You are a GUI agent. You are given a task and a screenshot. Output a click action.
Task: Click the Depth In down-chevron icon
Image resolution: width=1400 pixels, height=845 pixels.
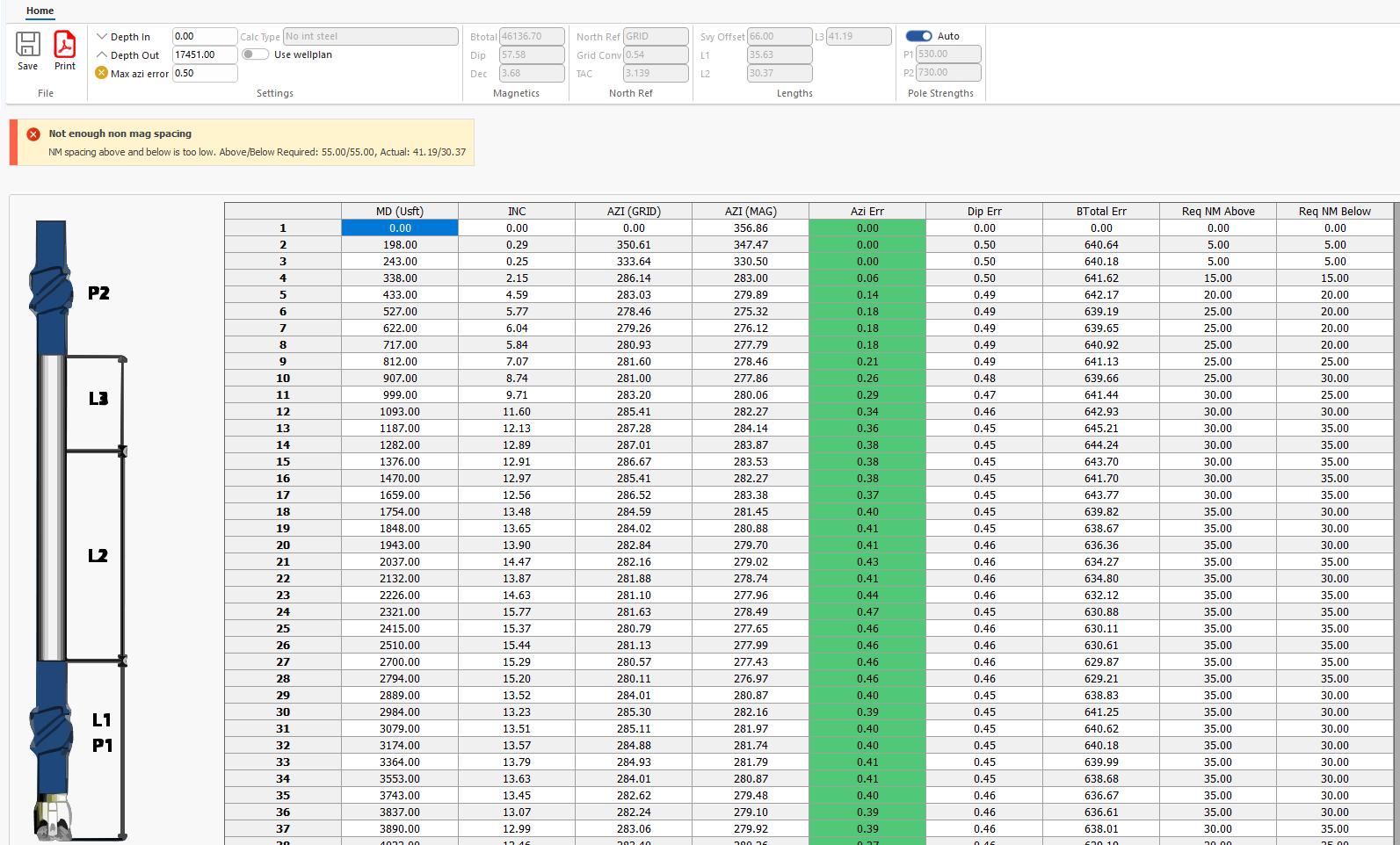[102, 37]
